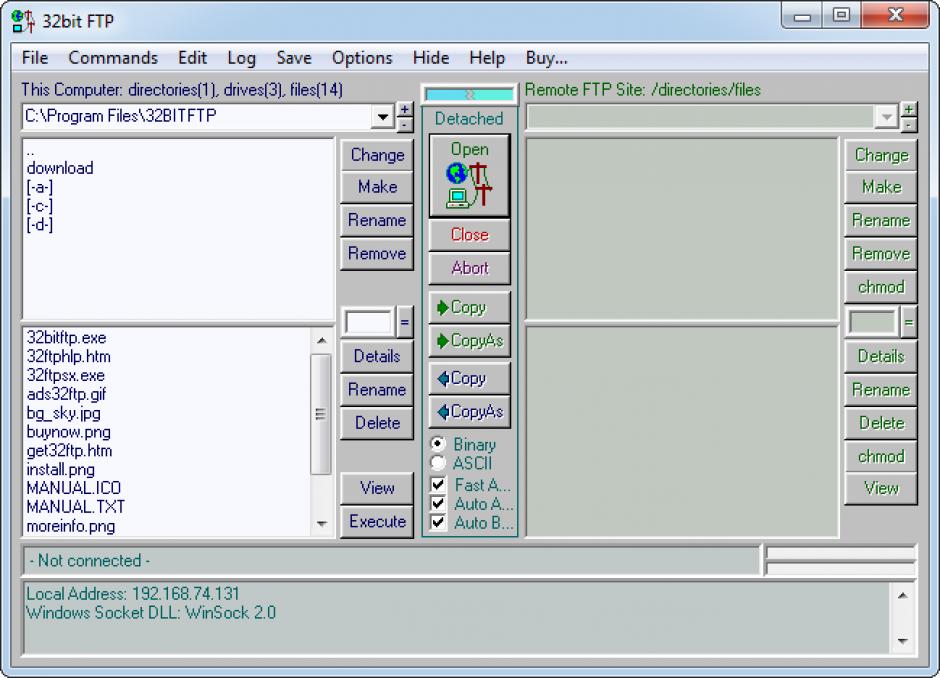Open the Edit menu
The height and width of the screenshot is (678, 940).
[192, 58]
